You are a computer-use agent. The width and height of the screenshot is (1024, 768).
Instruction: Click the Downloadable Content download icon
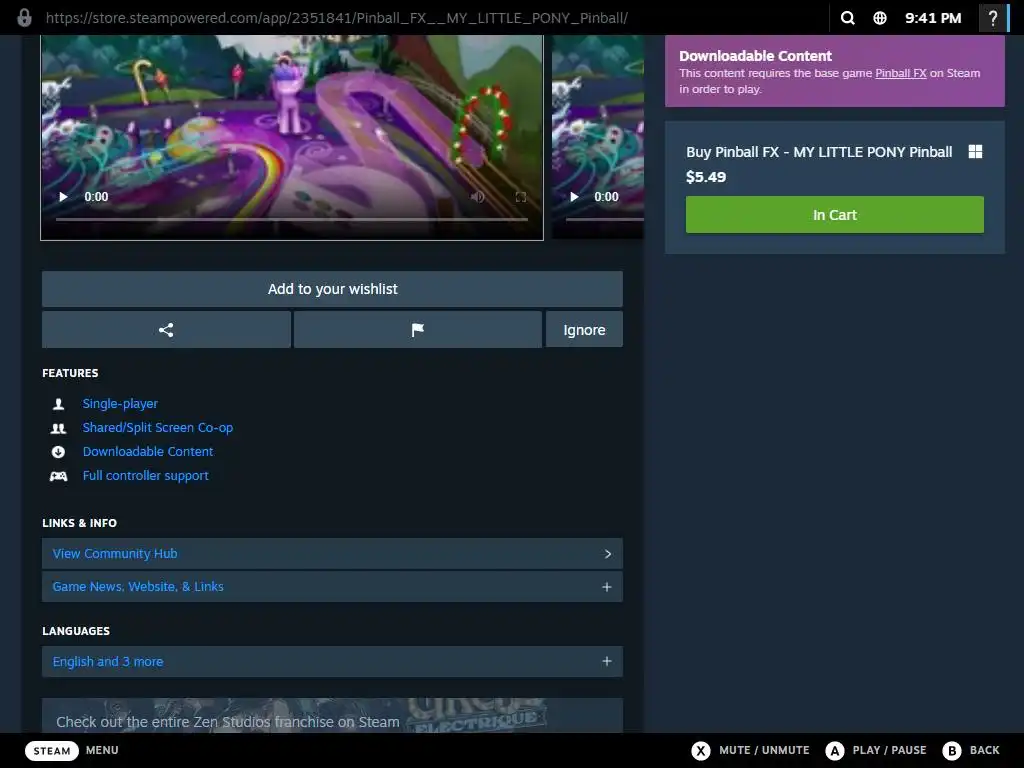pyautogui.click(x=58, y=452)
